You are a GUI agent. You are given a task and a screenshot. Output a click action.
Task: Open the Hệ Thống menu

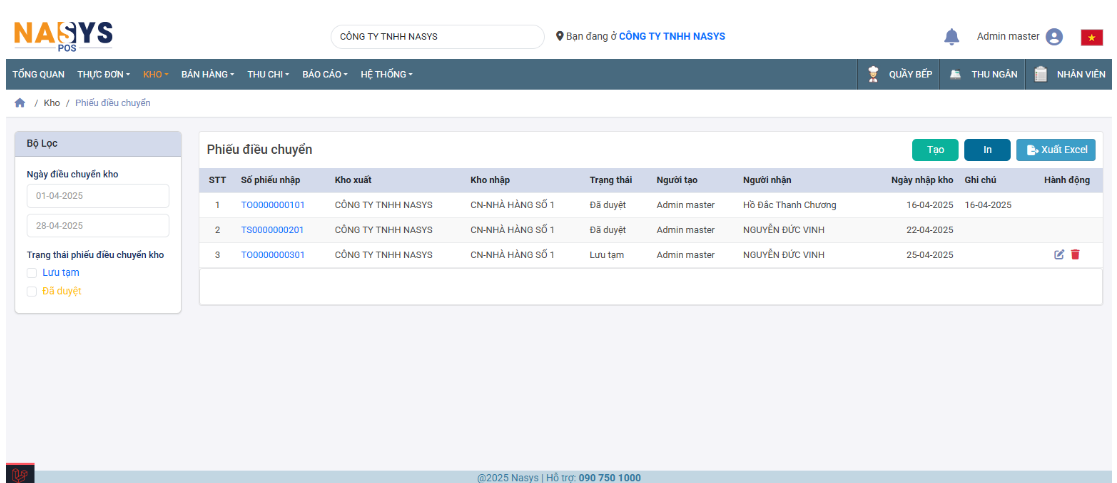(386, 74)
